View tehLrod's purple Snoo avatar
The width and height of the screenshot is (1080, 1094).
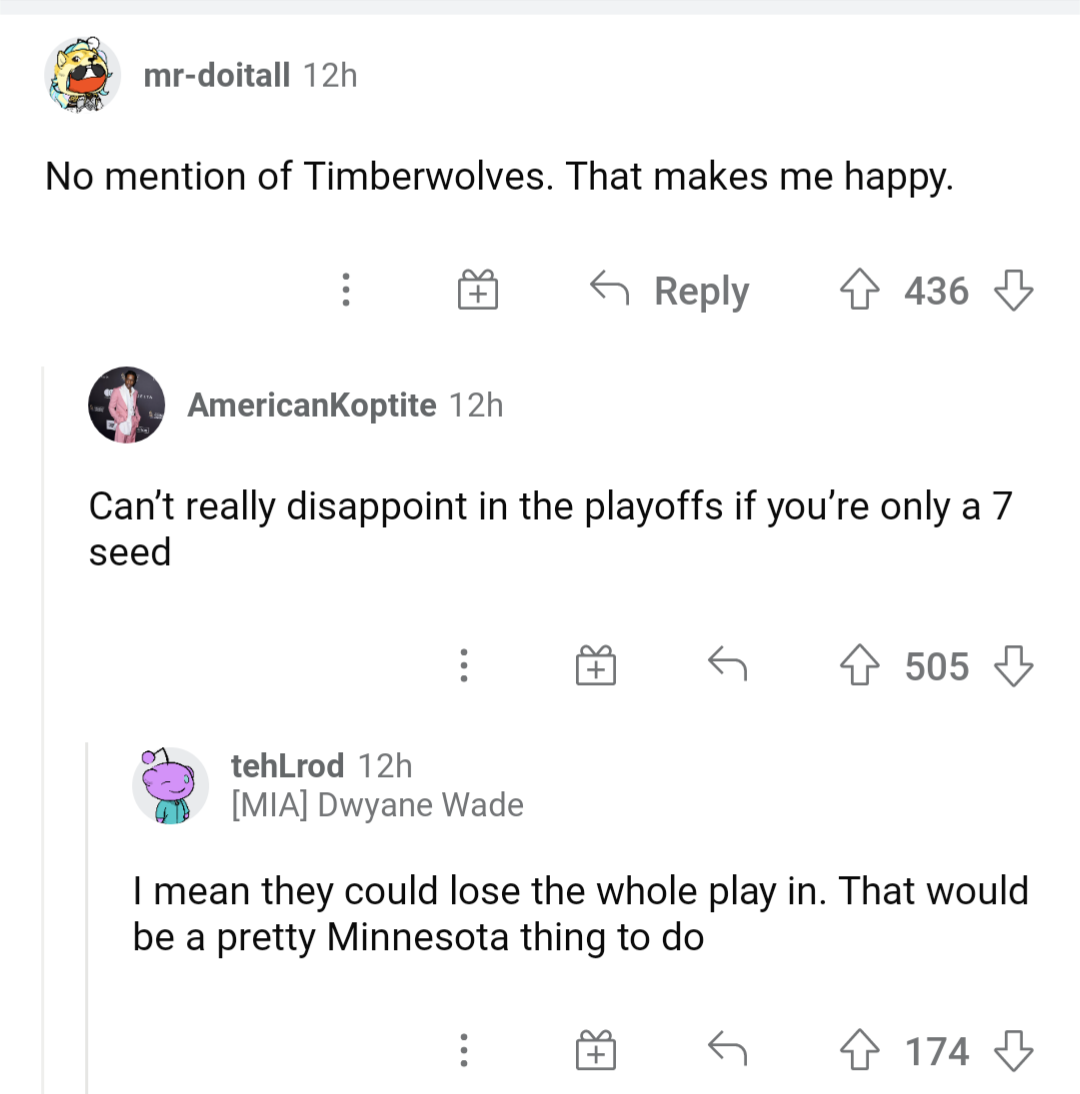coord(169,784)
